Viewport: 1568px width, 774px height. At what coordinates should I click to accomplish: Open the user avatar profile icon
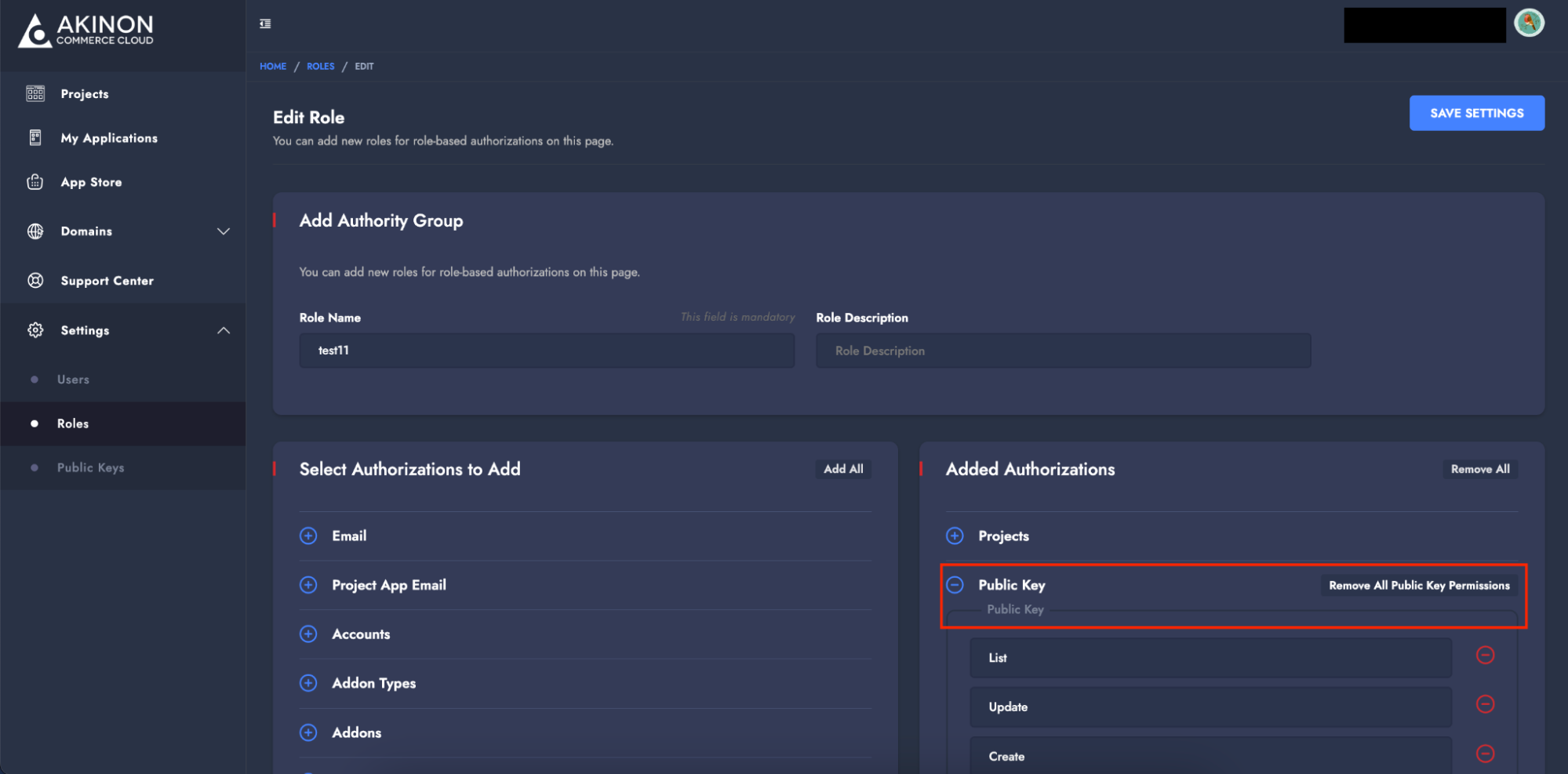[1528, 24]
